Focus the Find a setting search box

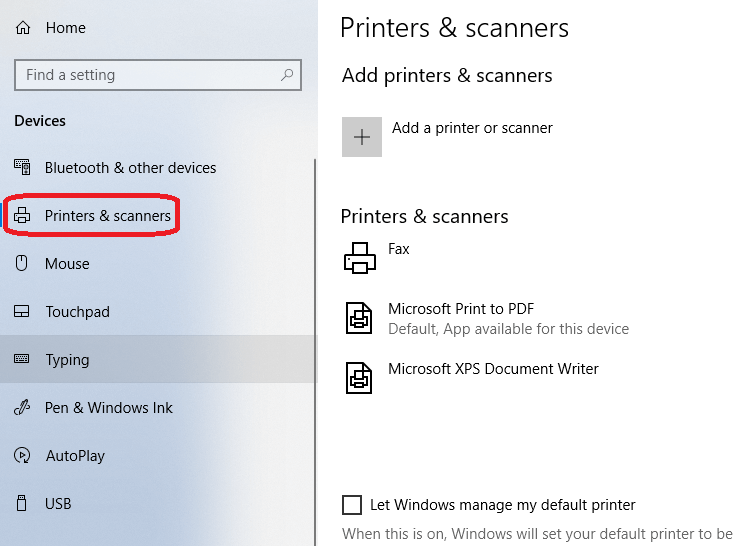(158, 75)
